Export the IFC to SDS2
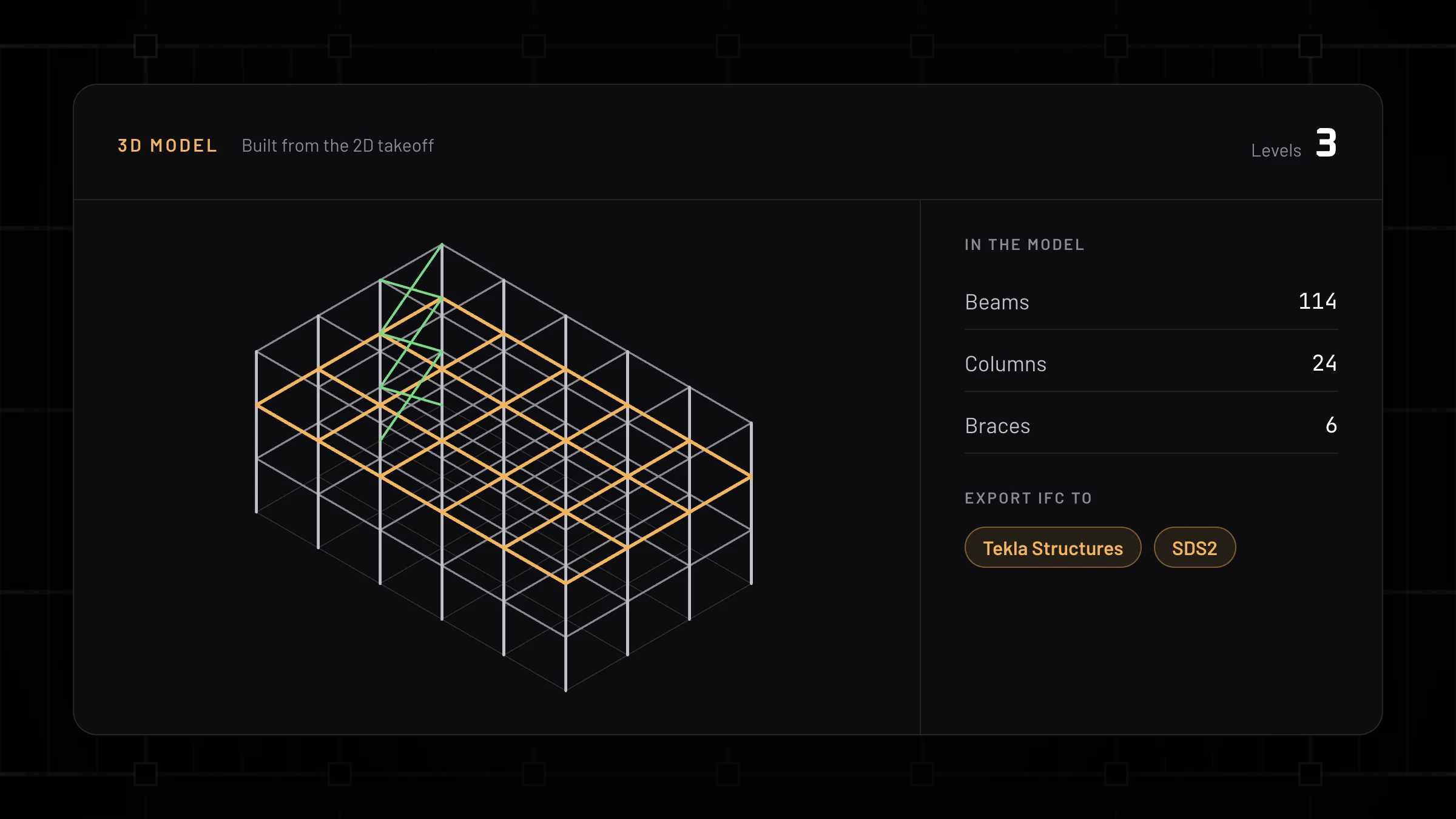The image size is (1456, 819). click(x=1195, y=547)
